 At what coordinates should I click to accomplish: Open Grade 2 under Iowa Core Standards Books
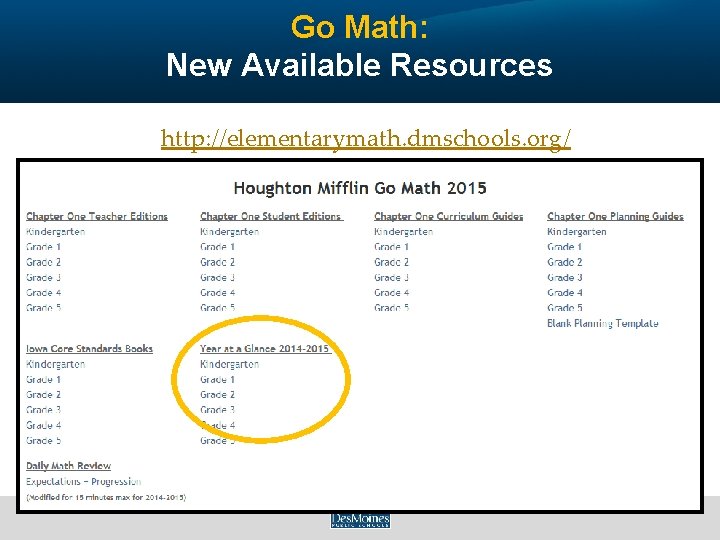[x=44, y=395]
